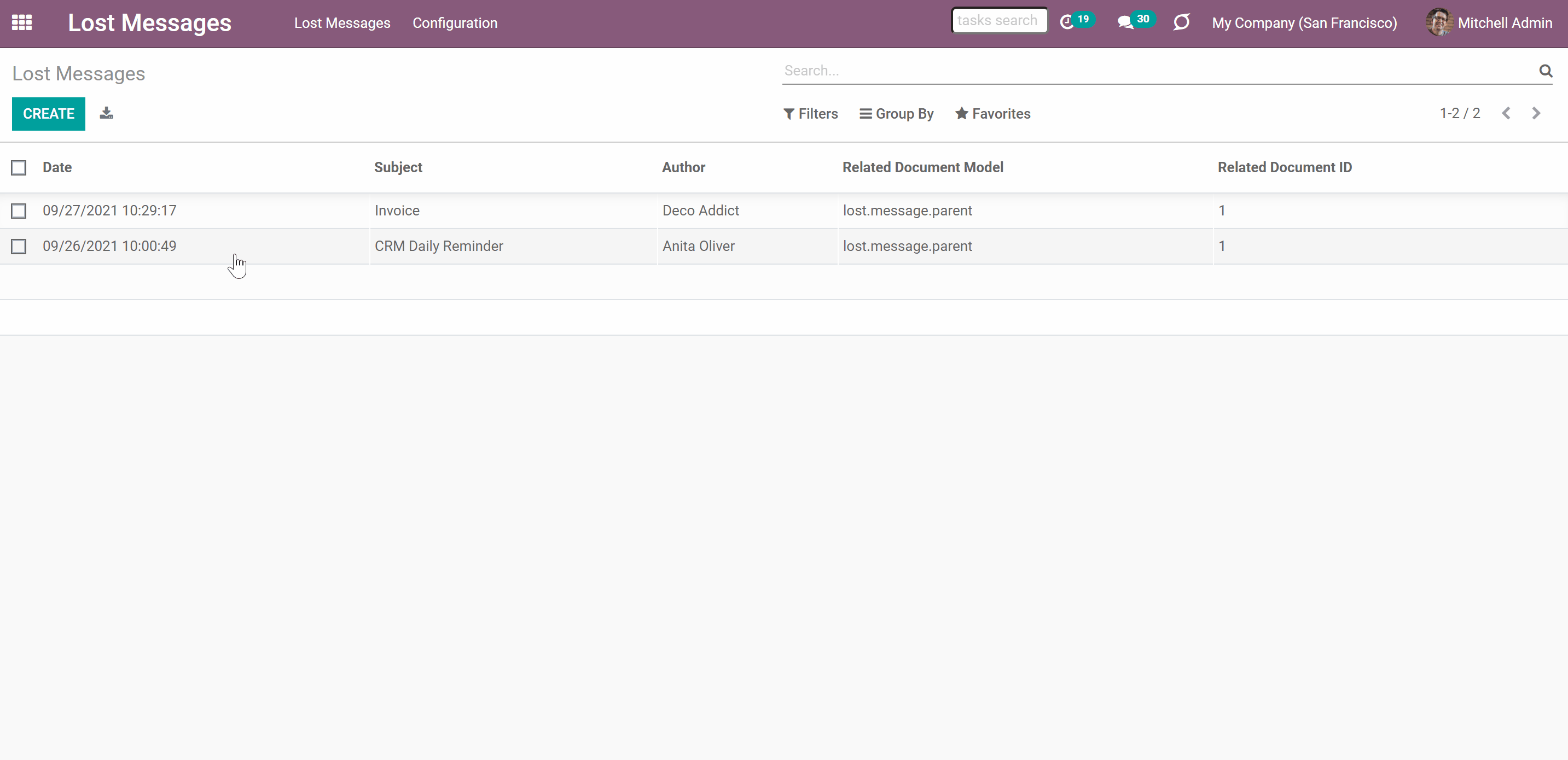Open the conversations chat icon with 30 badge

click(x=1135, y=22)
